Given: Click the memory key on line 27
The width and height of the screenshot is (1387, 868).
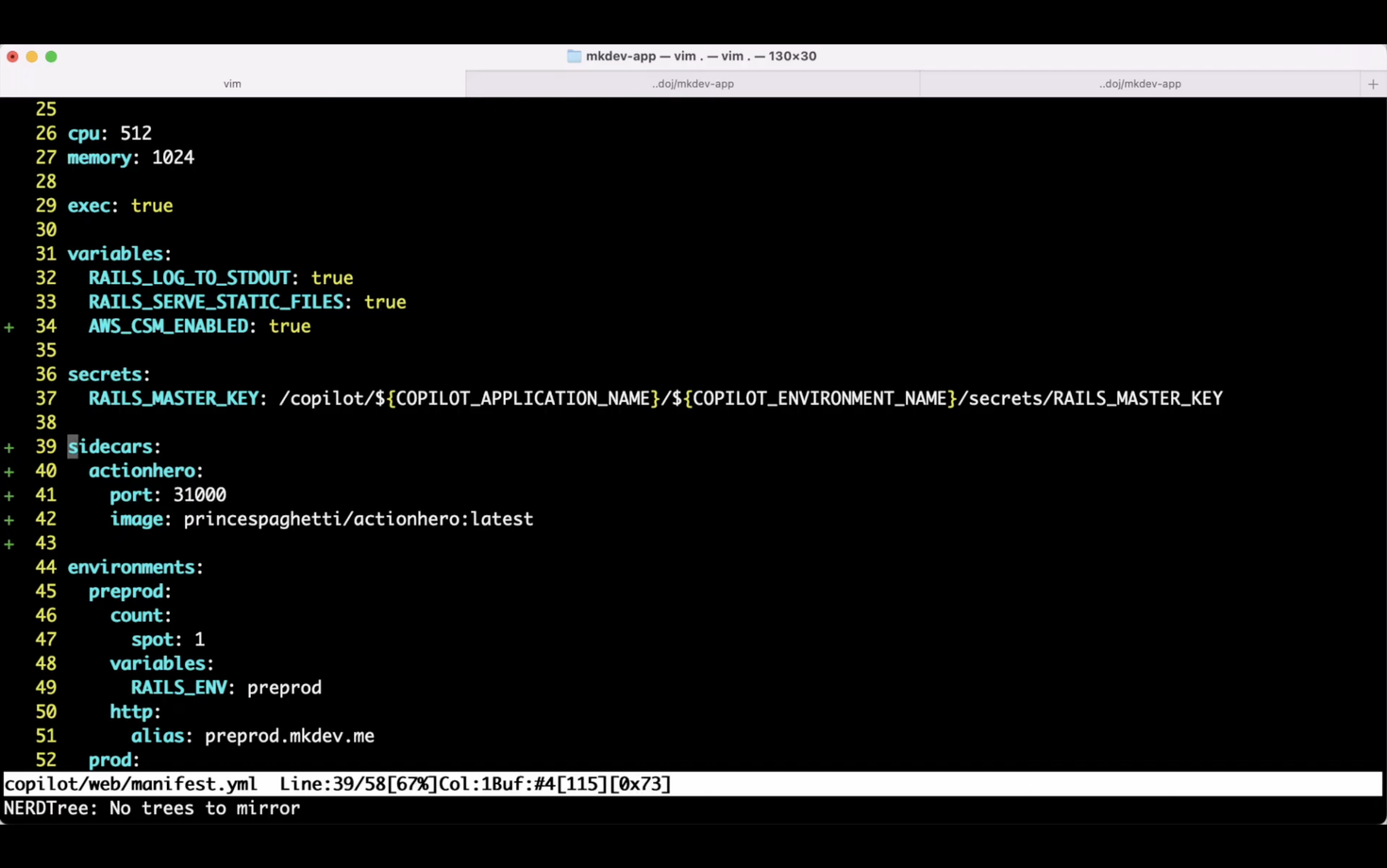Looking at the screenshot, I should pyautogui.click(x=99, y=158).
